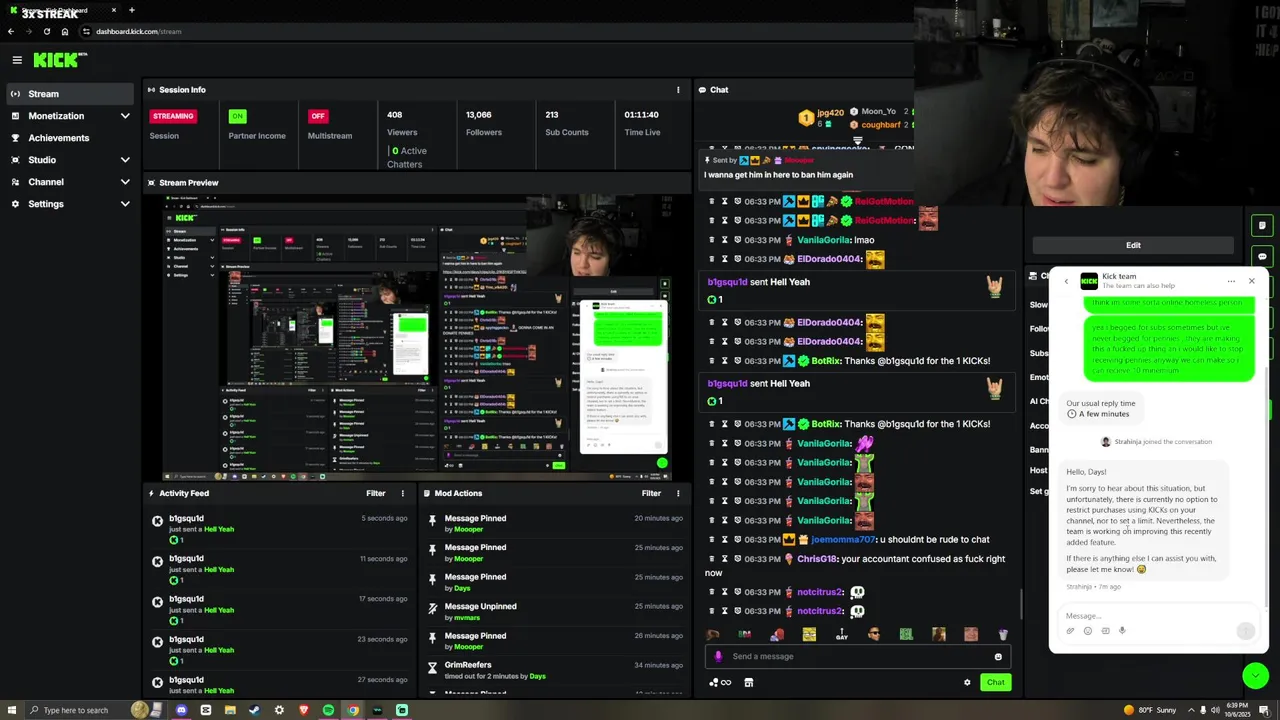Go back in Kick team support chat
This screenshot has height=720, width=1280.
tap(1066, 281)
